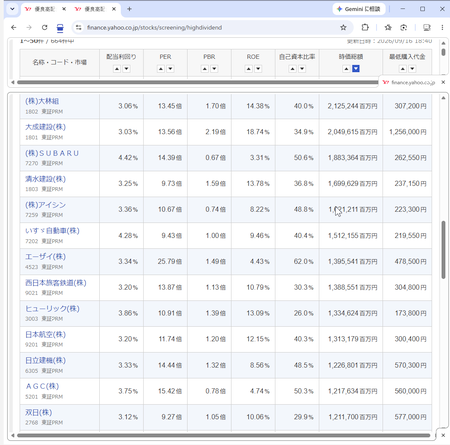The image size is (450, 445).
Task: Open a new browser tab
Action: tap(129, 9)
